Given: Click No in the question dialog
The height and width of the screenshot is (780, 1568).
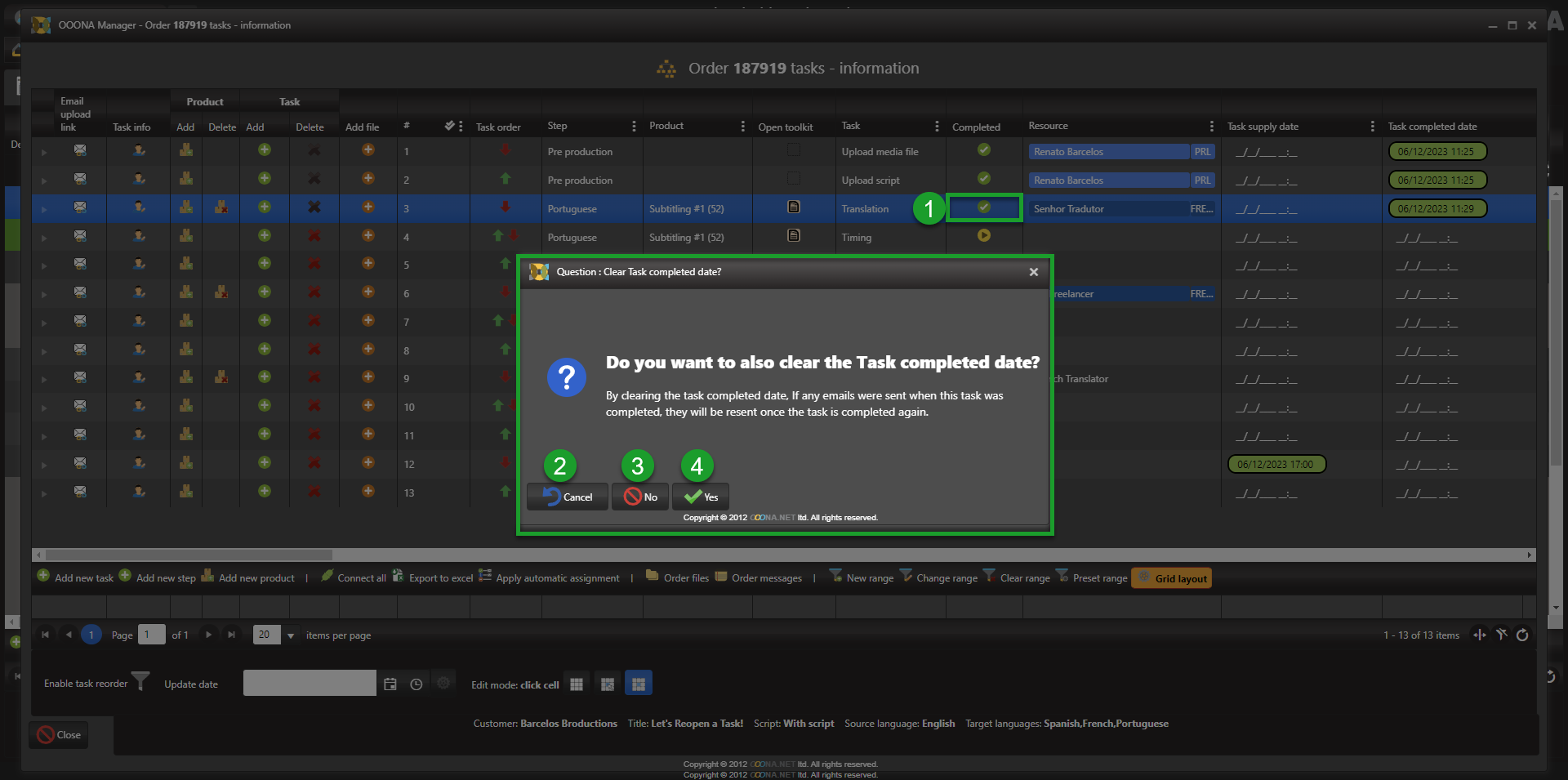Looking at the screenshot, I should pos(640,497).
